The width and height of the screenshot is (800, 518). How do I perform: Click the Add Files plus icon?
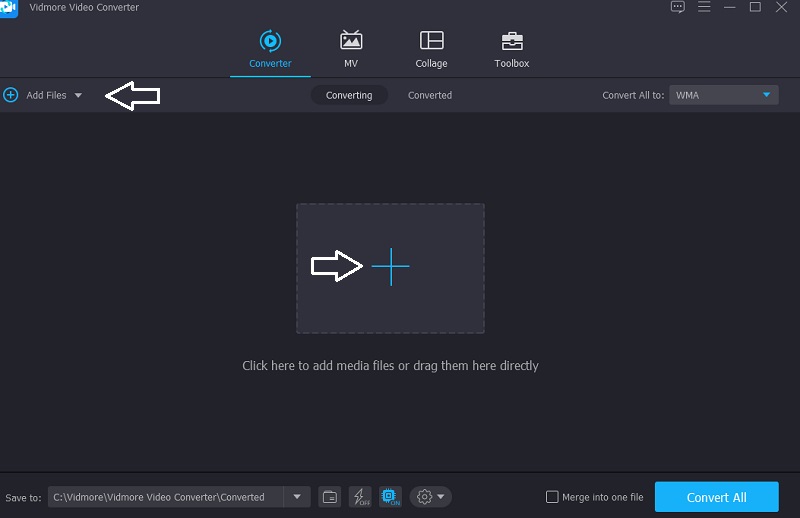tap(11, 95)
